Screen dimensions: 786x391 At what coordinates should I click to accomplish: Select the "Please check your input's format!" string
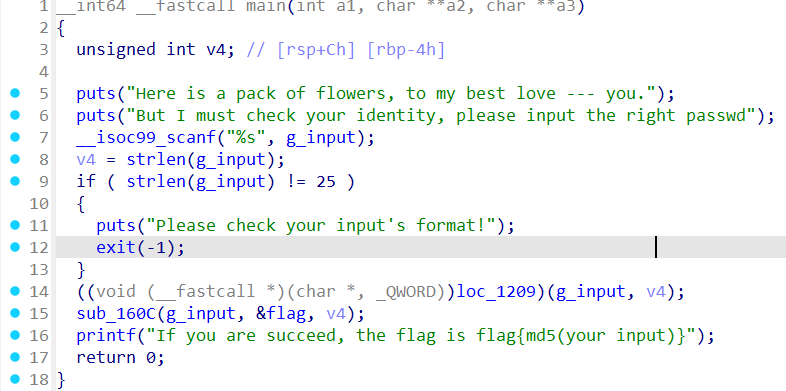click(x=320, y=226)
